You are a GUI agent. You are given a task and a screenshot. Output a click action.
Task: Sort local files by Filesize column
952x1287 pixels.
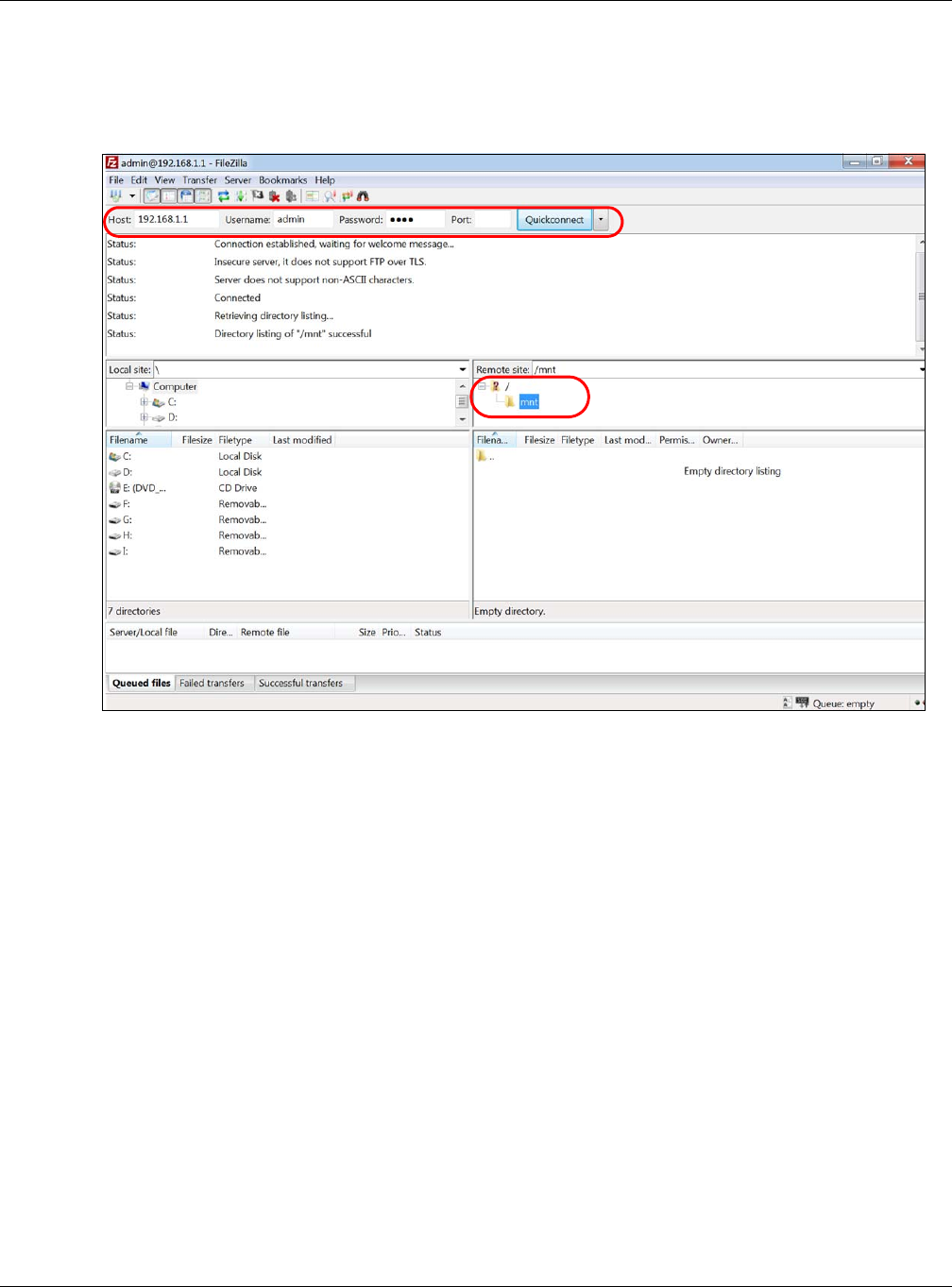(196, 440)
